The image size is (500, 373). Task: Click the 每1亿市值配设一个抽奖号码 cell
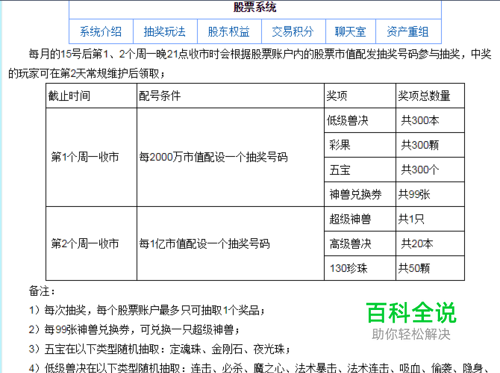[x=230, y=243]
